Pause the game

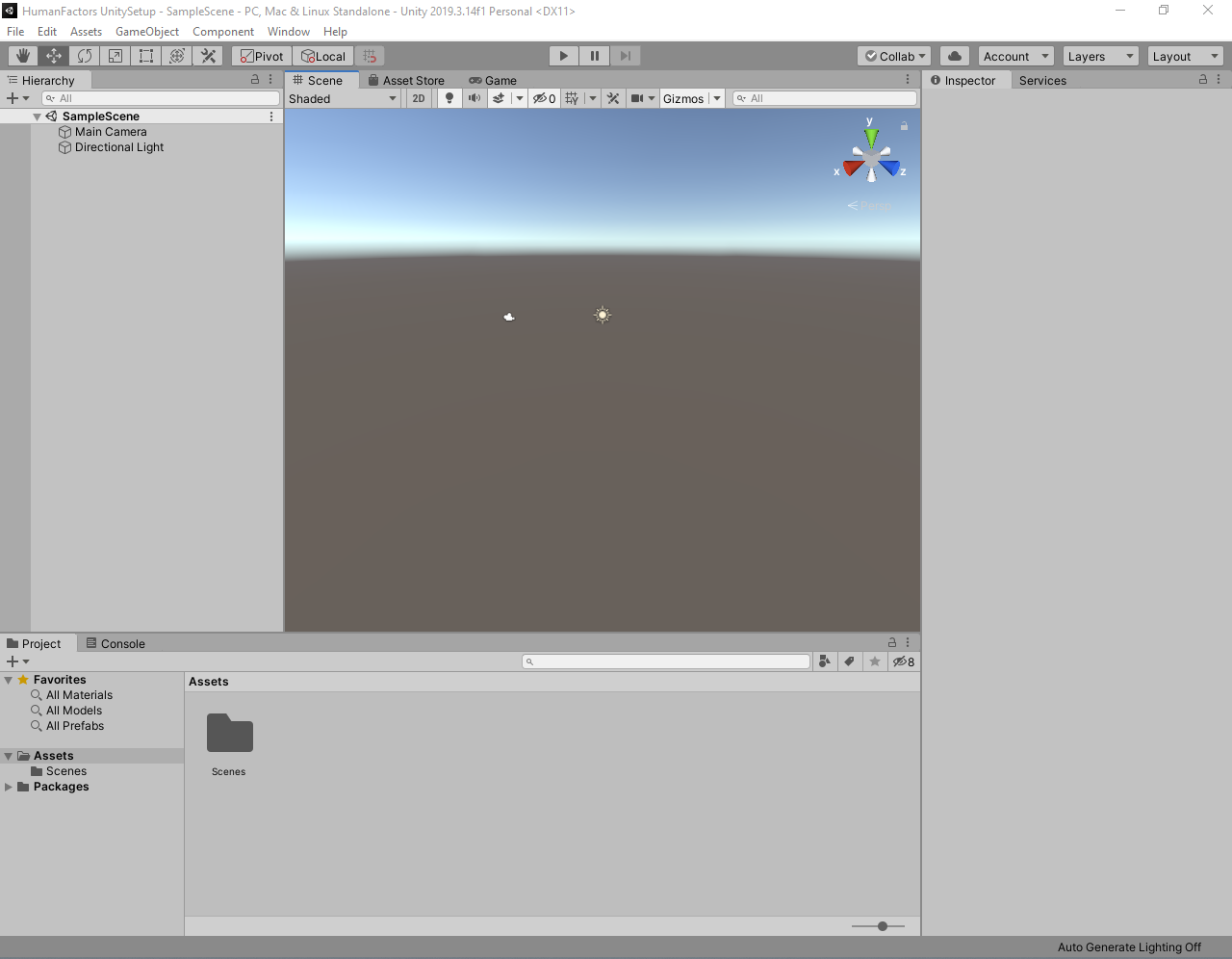[595, 56]
